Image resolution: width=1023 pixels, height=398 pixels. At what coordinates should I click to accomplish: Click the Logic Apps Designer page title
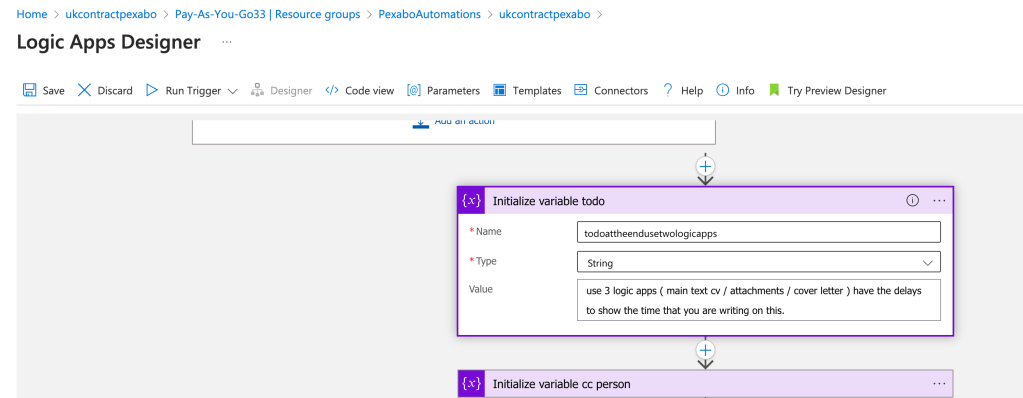pos(108,42)
